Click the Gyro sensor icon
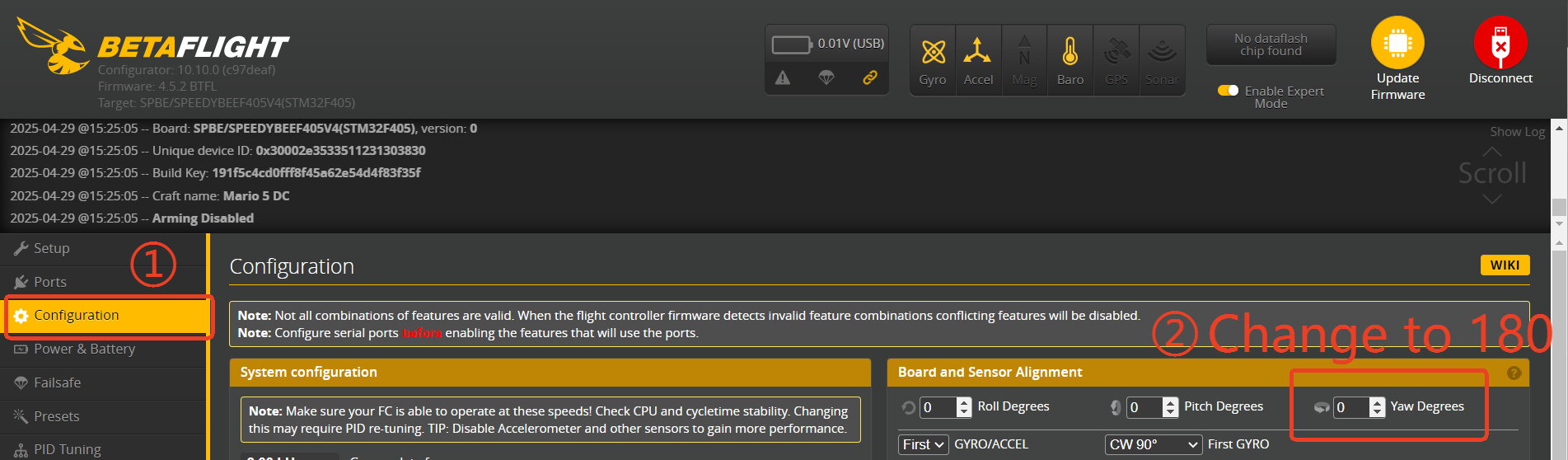Image resolution: width=1568 pixels, height=460 pixels. point(933,52)
